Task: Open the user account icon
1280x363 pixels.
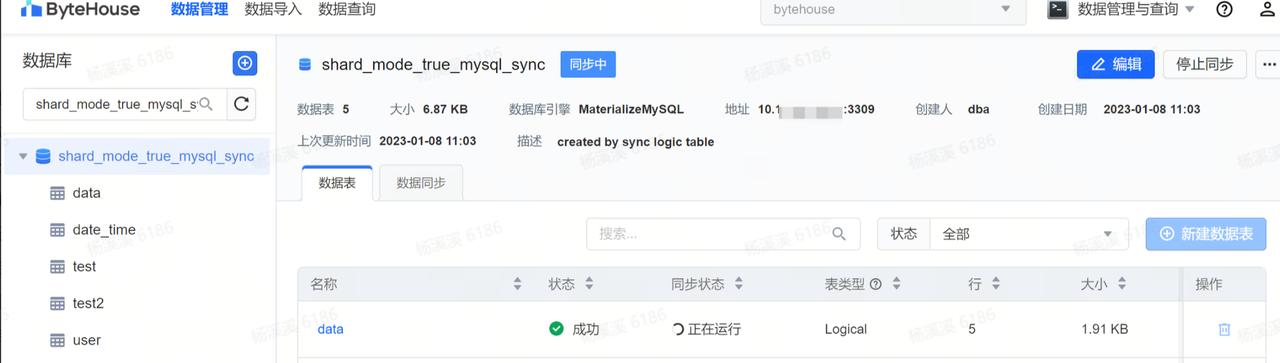Action: click(x=1266, y=10)
